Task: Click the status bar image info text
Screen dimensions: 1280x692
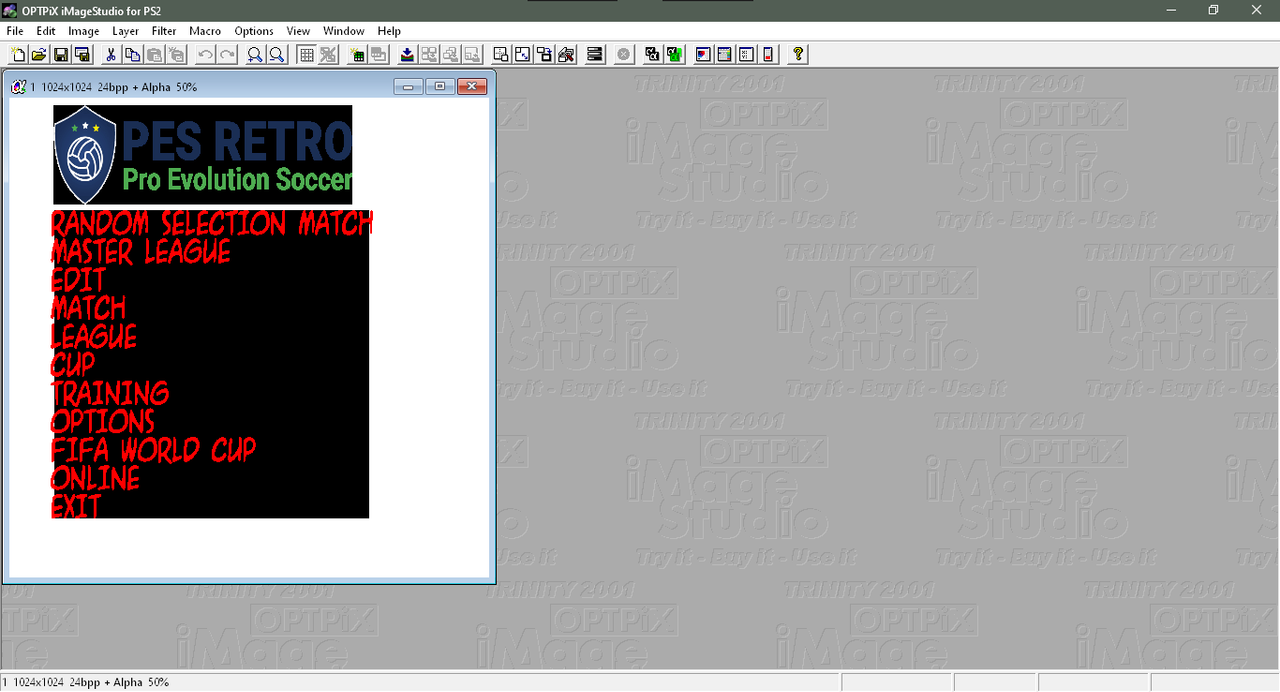Action: [x=87, y=682]
